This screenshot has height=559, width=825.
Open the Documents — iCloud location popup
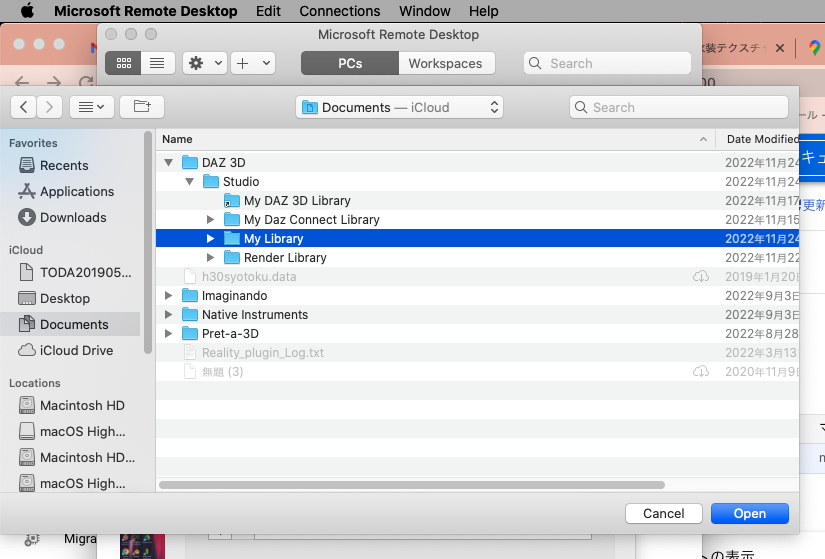[x=399, y=107]
